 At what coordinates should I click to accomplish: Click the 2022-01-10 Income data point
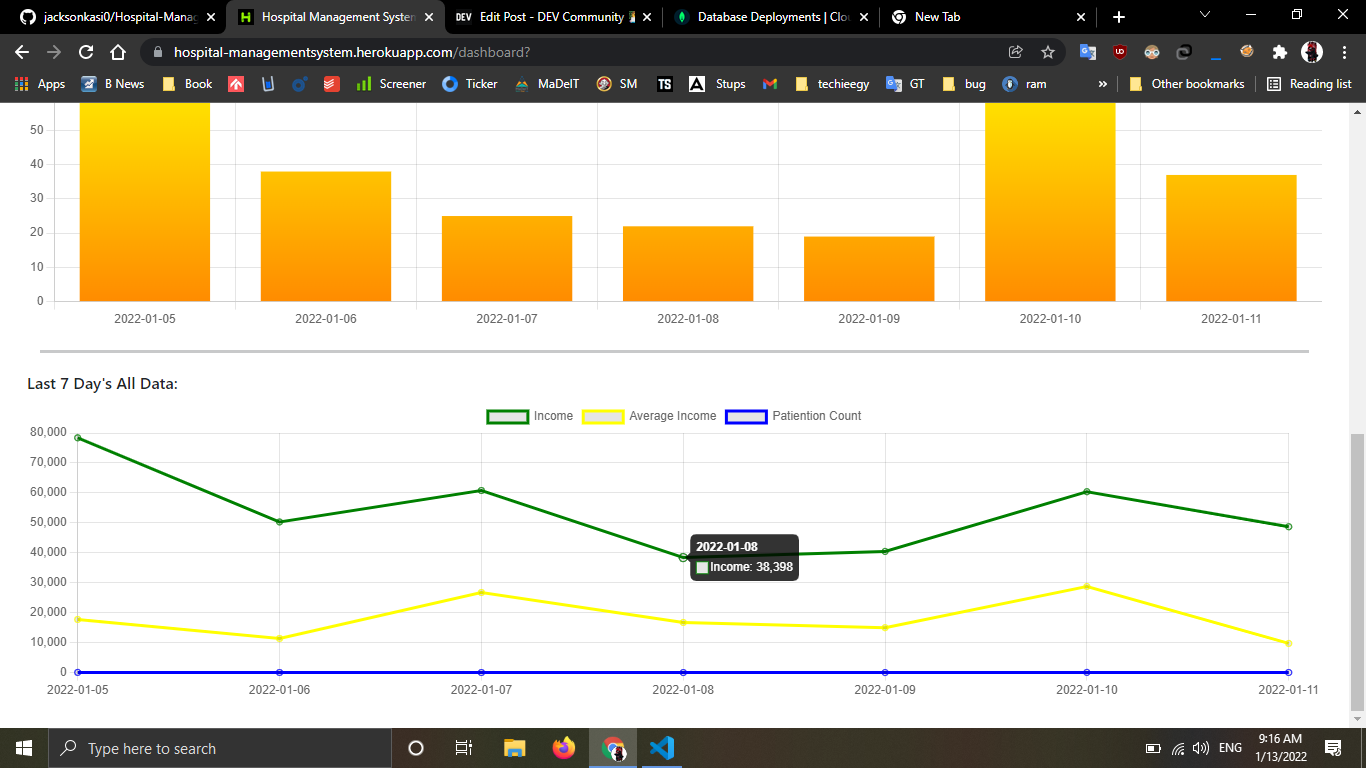pos(1086,492)
